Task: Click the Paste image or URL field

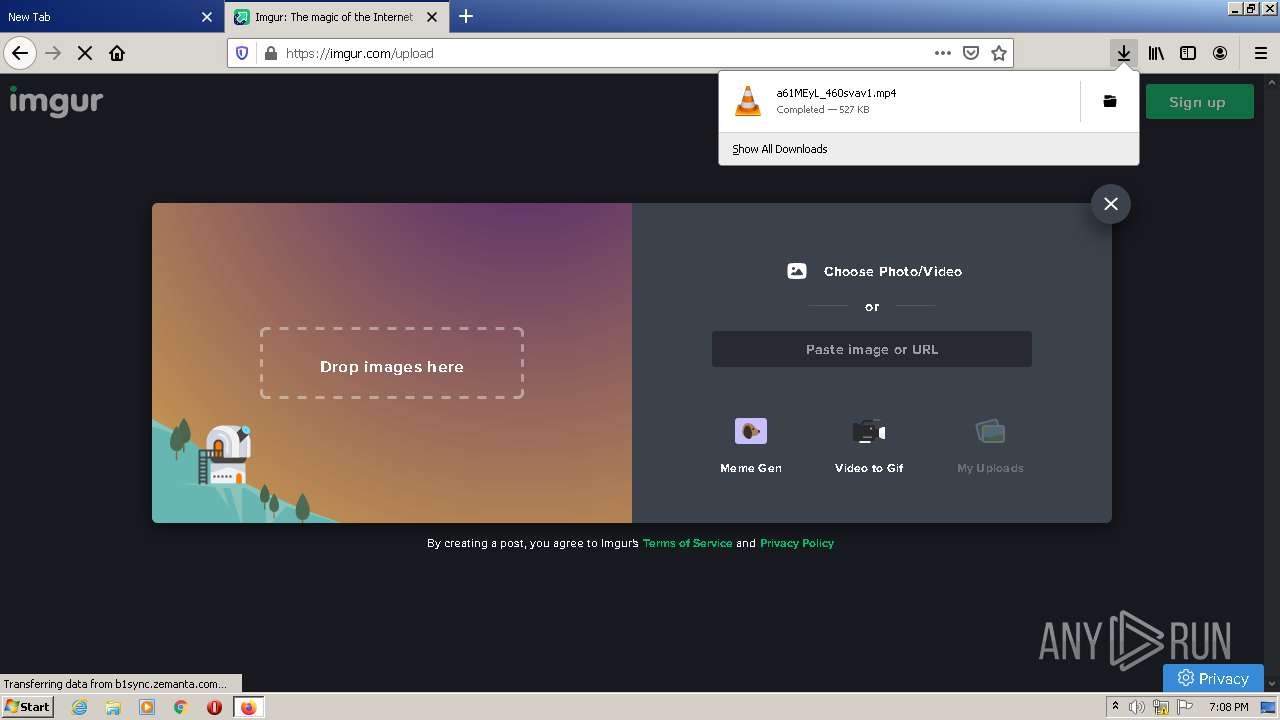Action: click(x=872, y=349)
